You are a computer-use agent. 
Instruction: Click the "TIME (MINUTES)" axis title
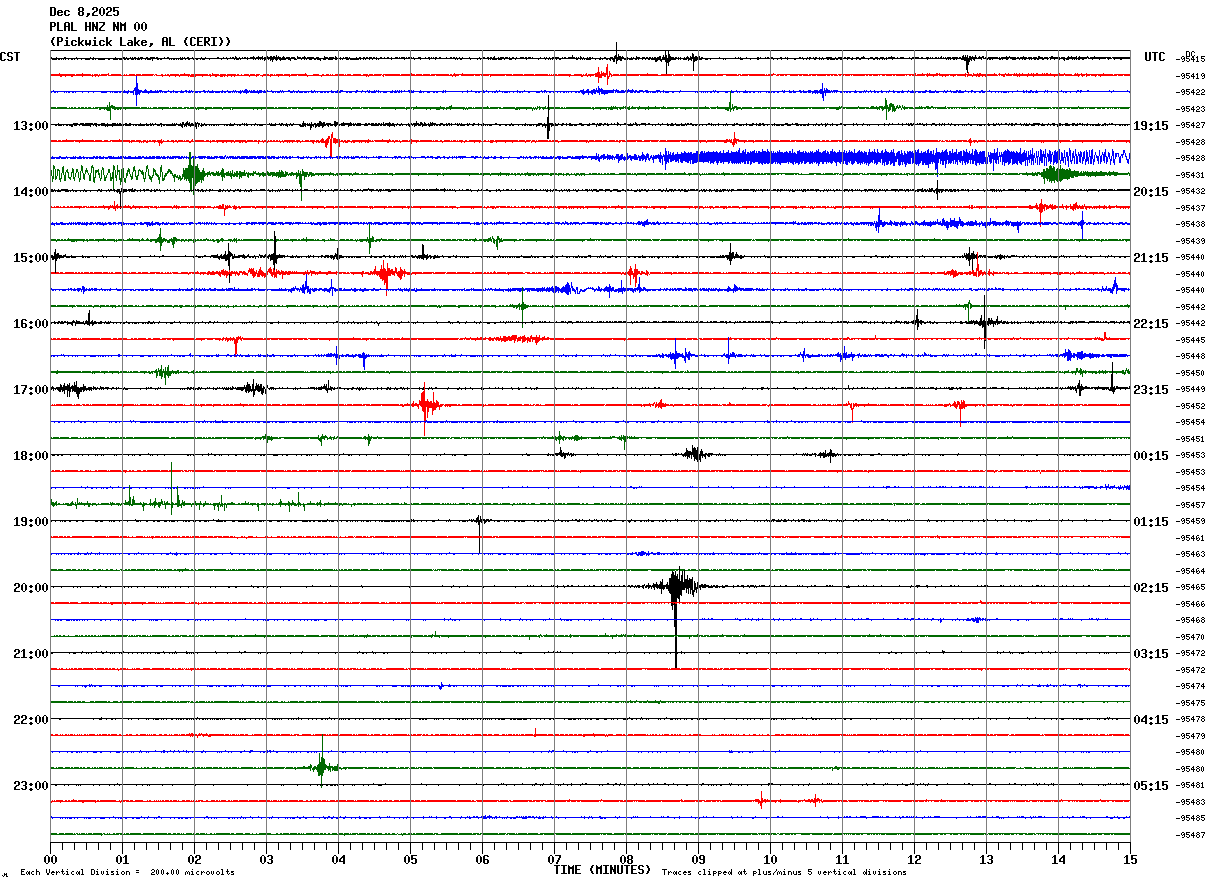(x=602, y=870)
